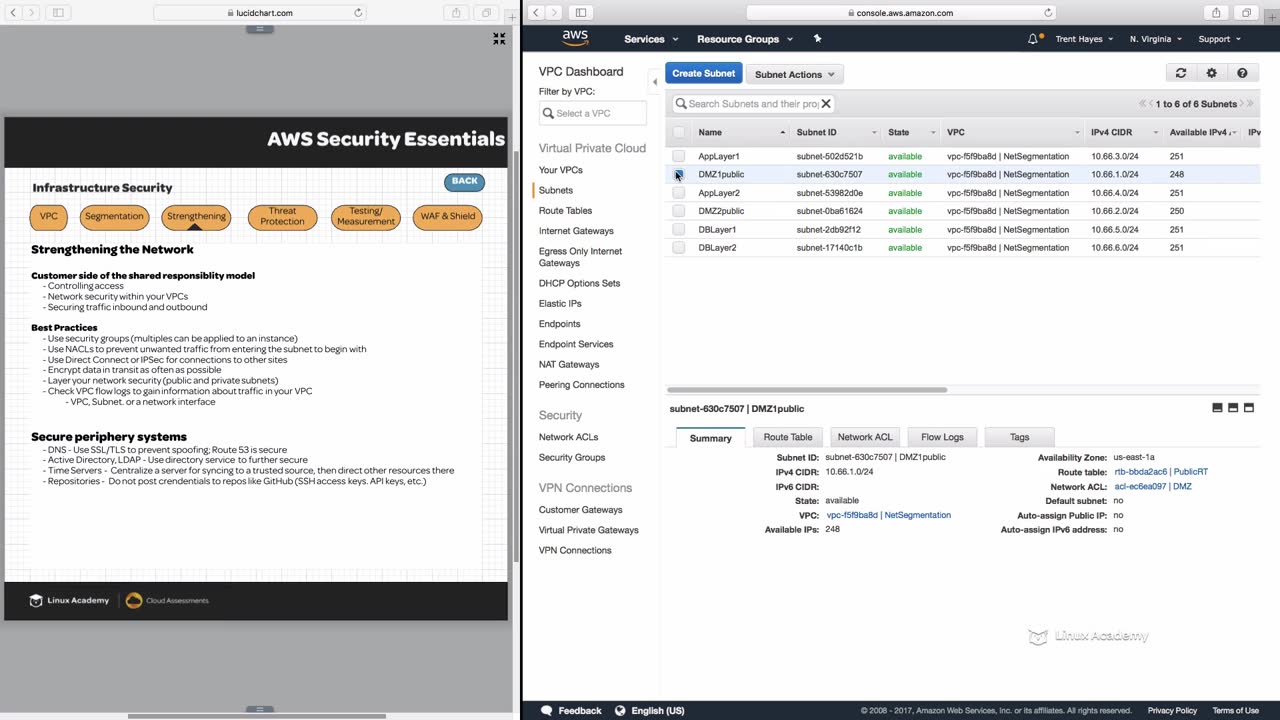Viewport: 1280px width, 720px height.
Task: Select the DBLayer2 subnet checkbox
Action: coord(679,248)
